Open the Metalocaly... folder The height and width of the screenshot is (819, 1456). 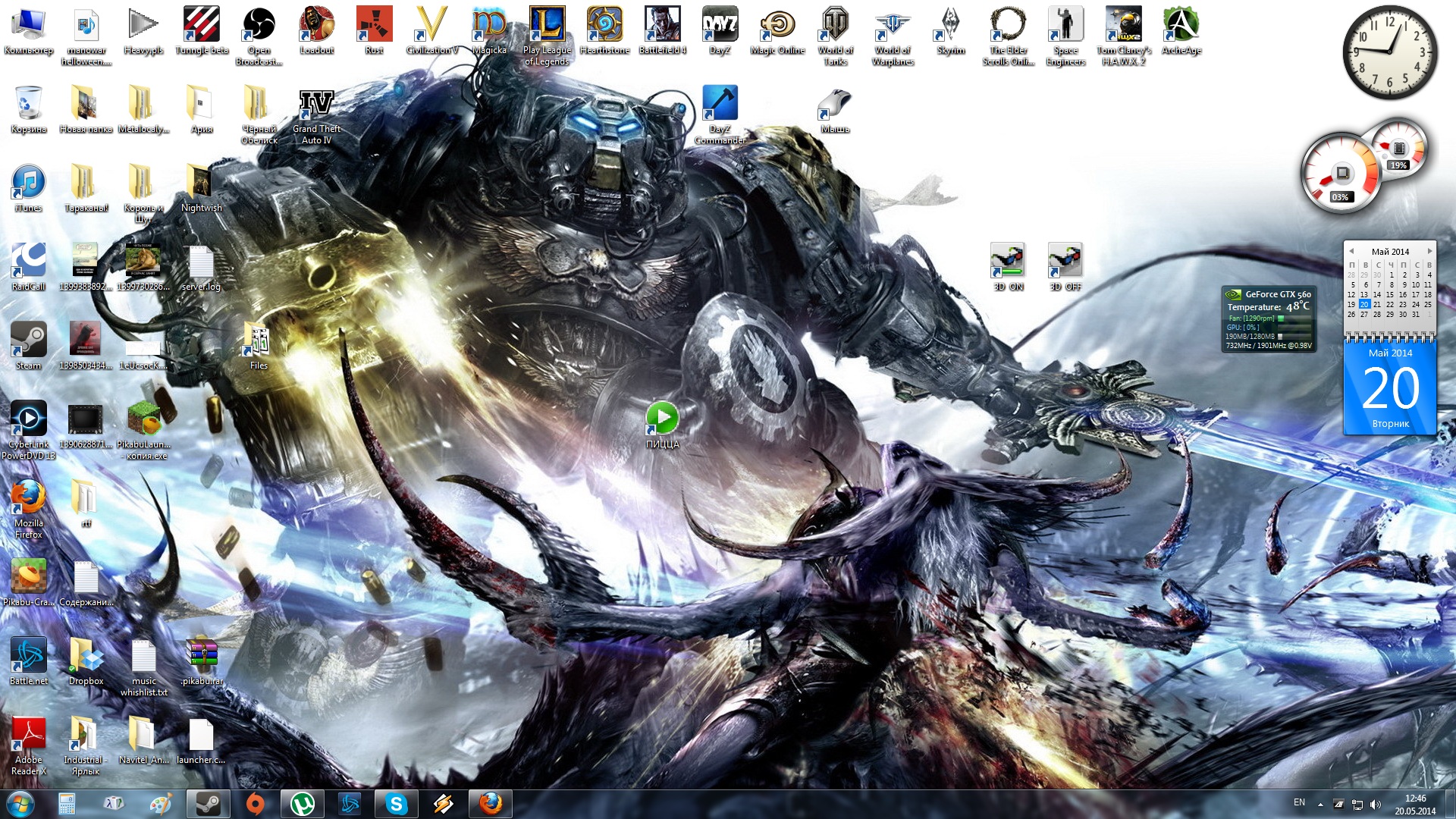[144, 110]
